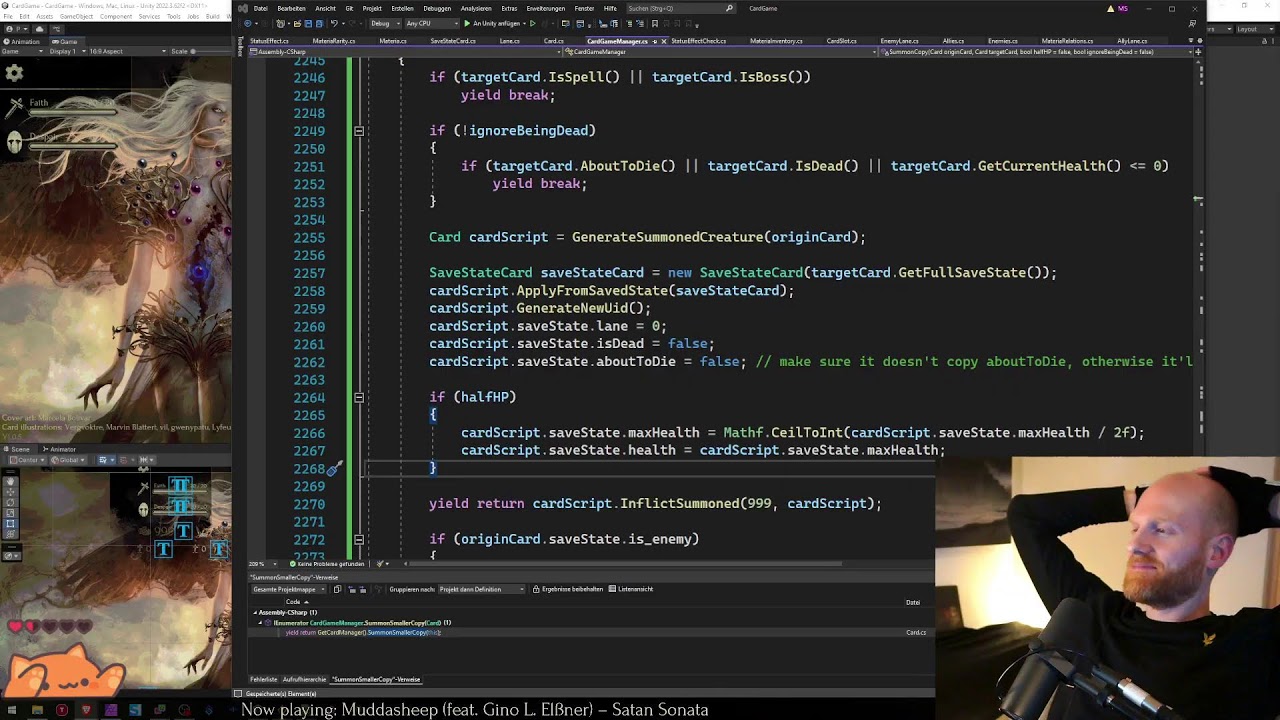Select the yield return GetCardManager result row
1280x720 pixels.
tap(363, 632)
